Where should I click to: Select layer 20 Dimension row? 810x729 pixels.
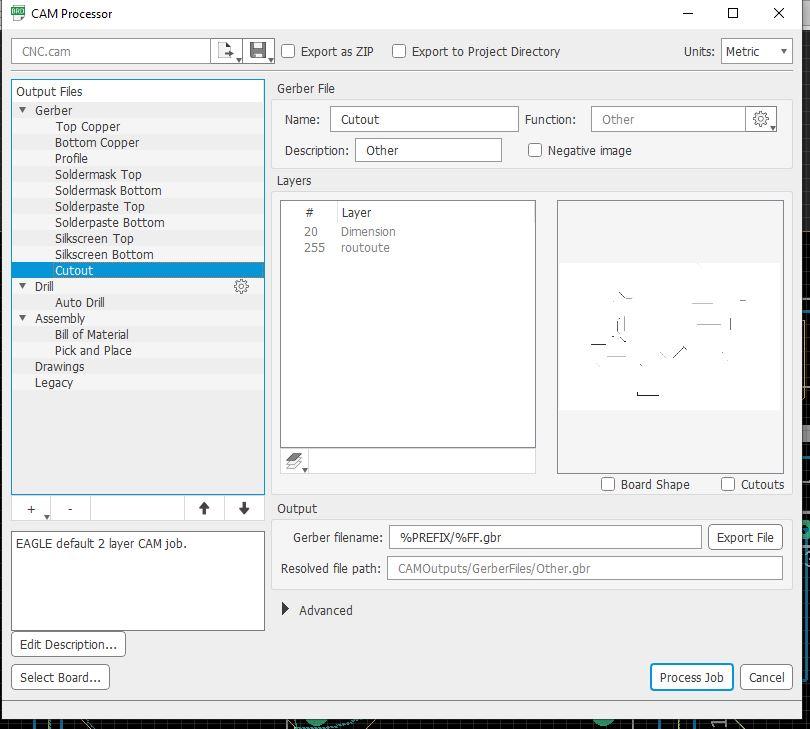click(408, 231)
